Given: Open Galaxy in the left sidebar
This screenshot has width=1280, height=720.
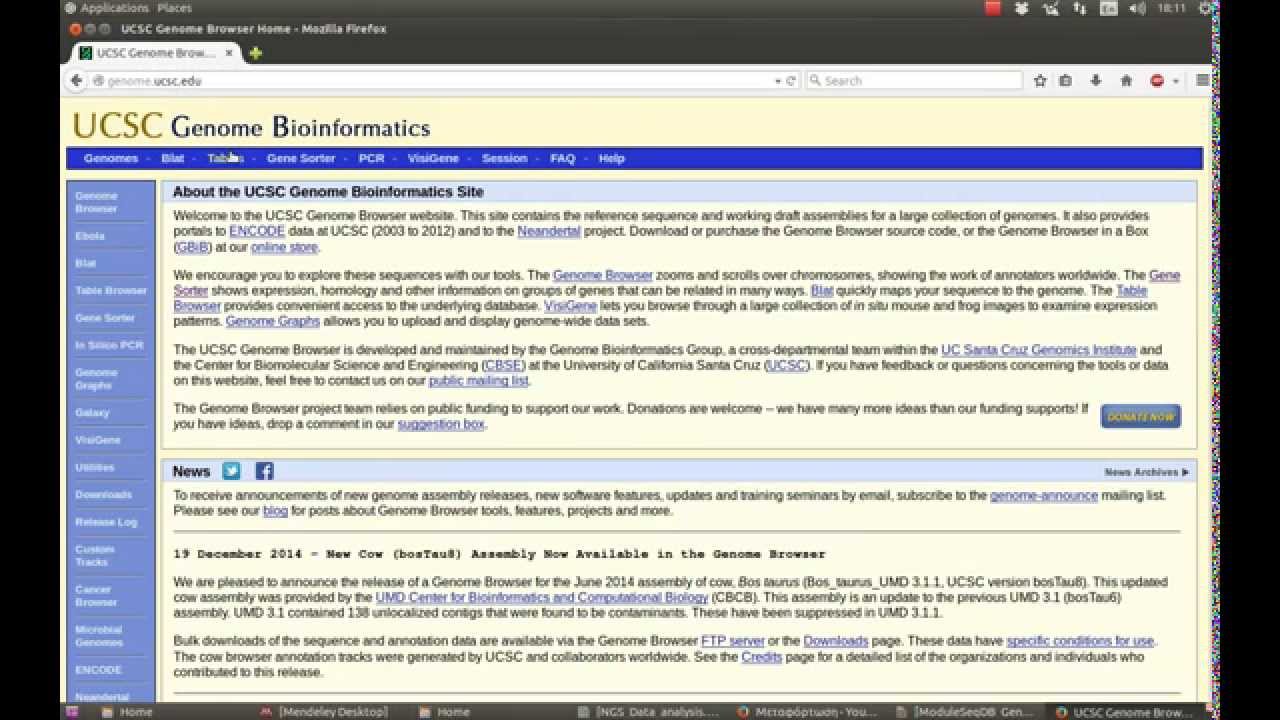Looking at the screenshot, I should (92, 413).
